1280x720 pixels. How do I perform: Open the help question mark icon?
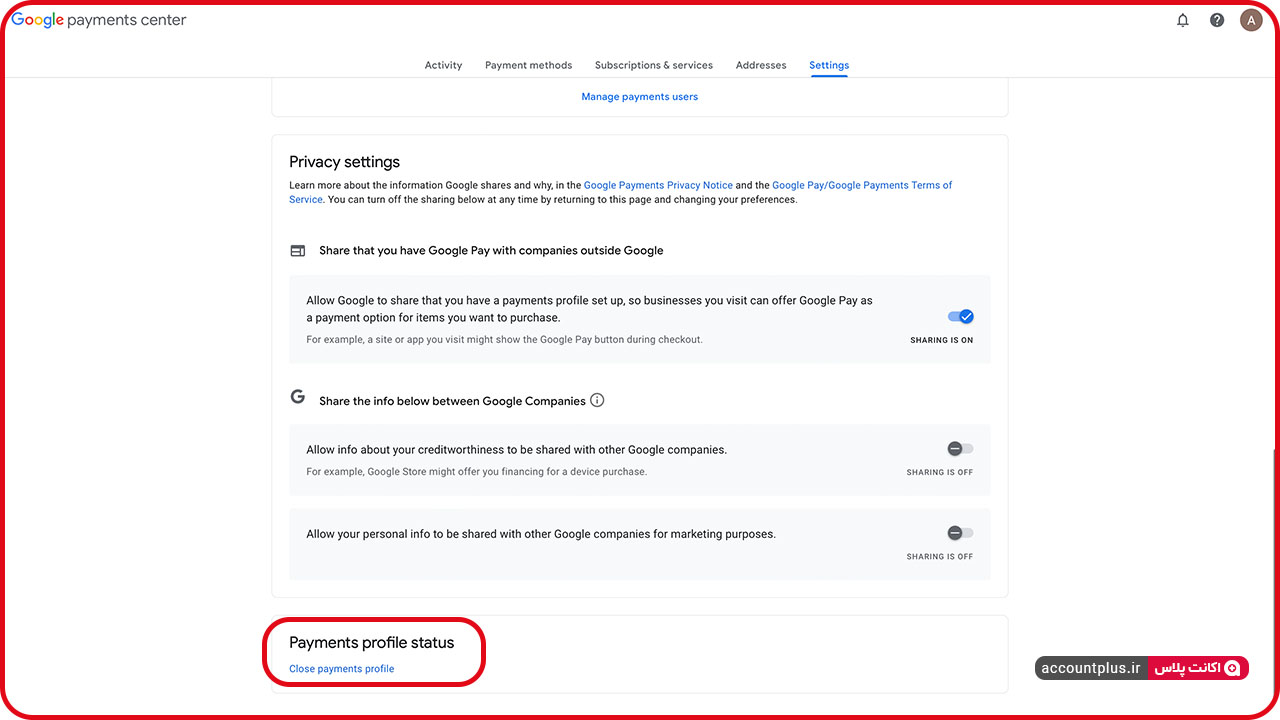pos(1217,20)
